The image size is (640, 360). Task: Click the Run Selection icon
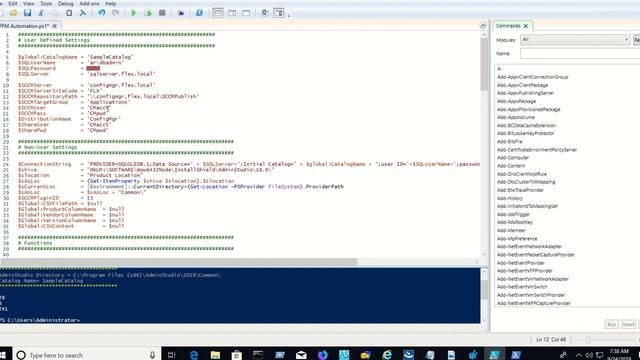[148, 13]
